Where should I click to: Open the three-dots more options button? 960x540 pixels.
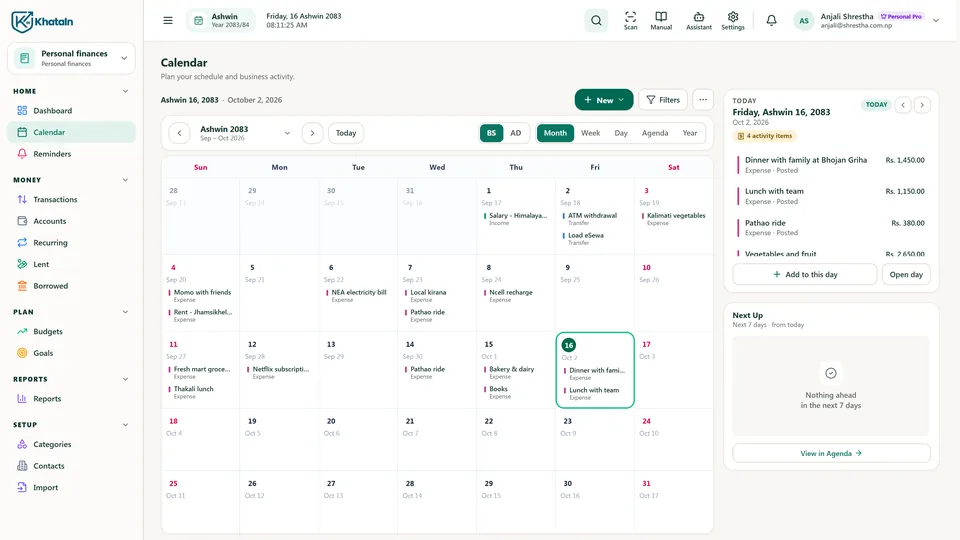(x=703, y=100)
